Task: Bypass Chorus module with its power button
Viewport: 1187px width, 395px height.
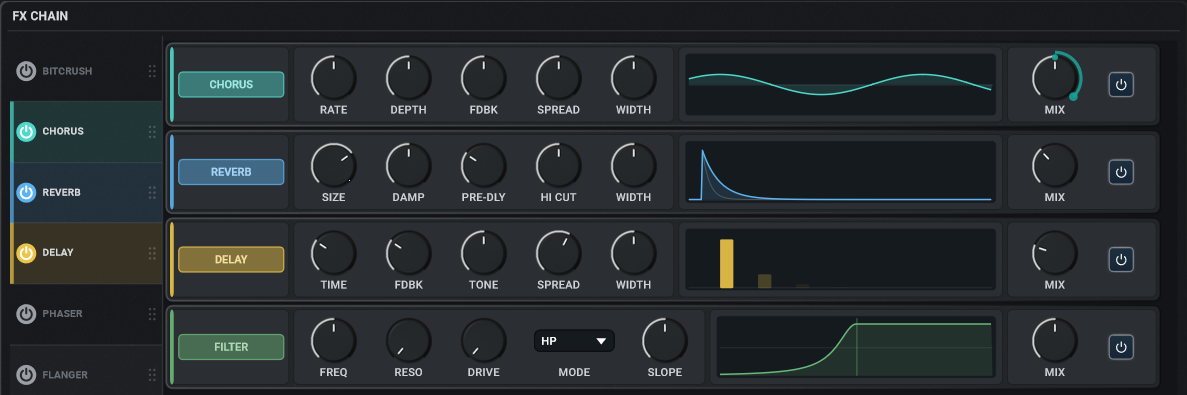Action: [1121, 85]
